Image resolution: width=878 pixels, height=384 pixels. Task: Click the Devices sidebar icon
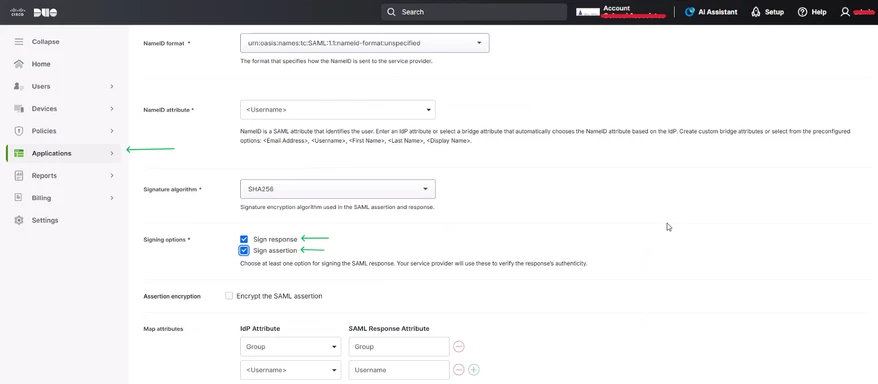[x=19, y=109]
